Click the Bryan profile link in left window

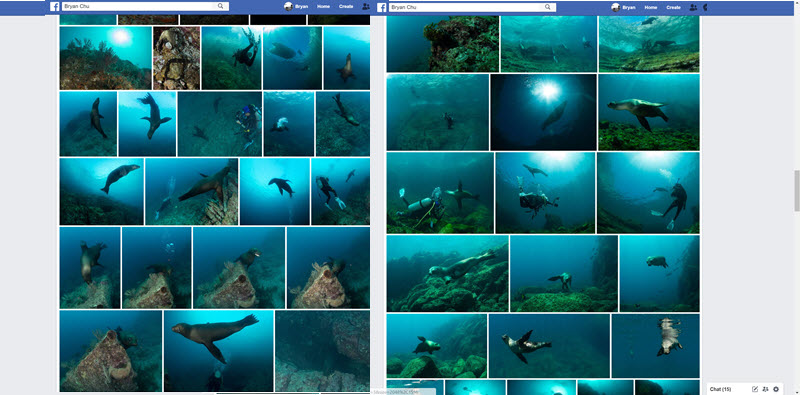pyautogui.click(x=302, y=7)
